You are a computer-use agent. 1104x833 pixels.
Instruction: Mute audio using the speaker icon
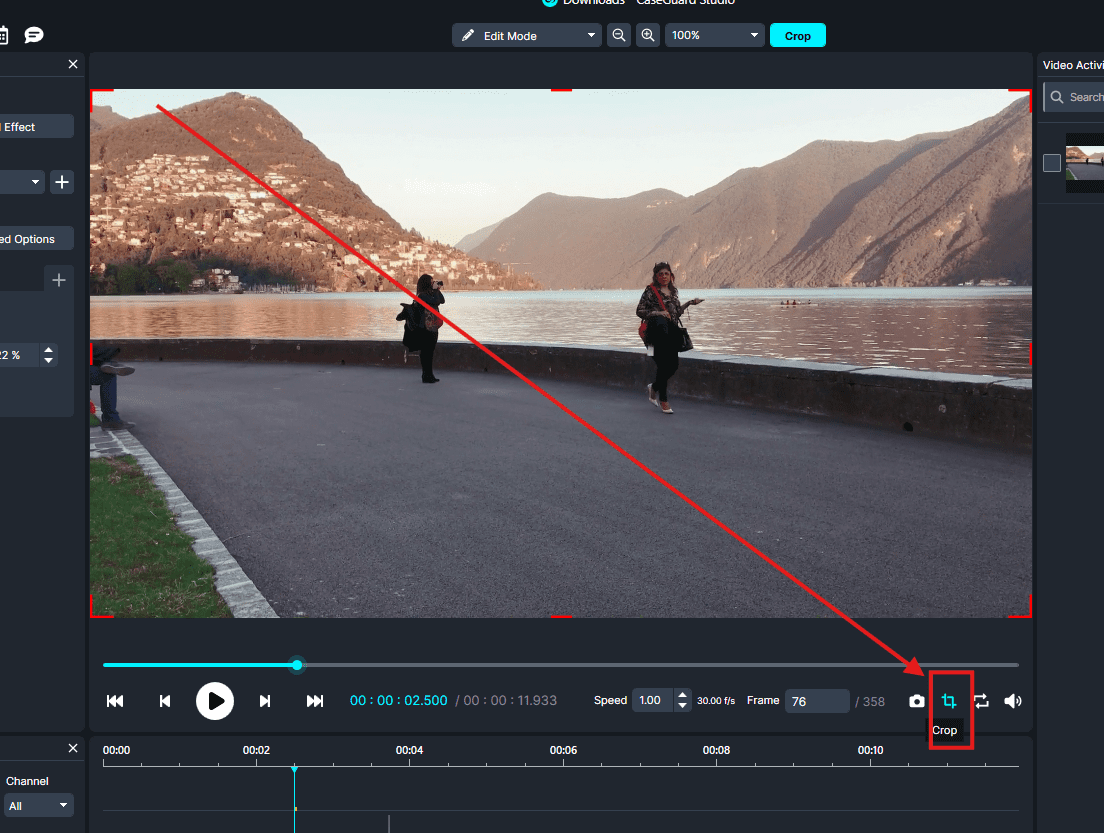coord(1012,701)
